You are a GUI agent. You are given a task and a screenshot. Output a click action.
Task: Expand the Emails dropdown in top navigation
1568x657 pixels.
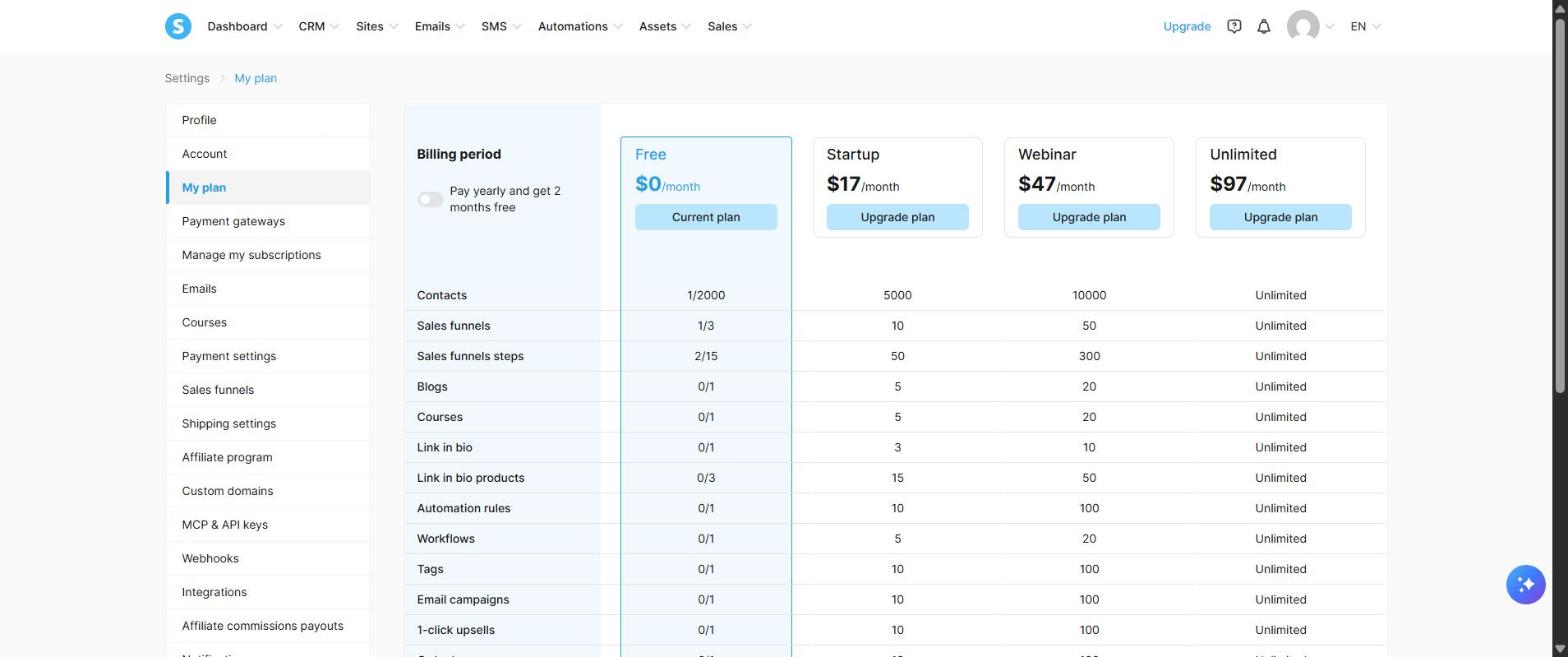[x=439, y=26]
